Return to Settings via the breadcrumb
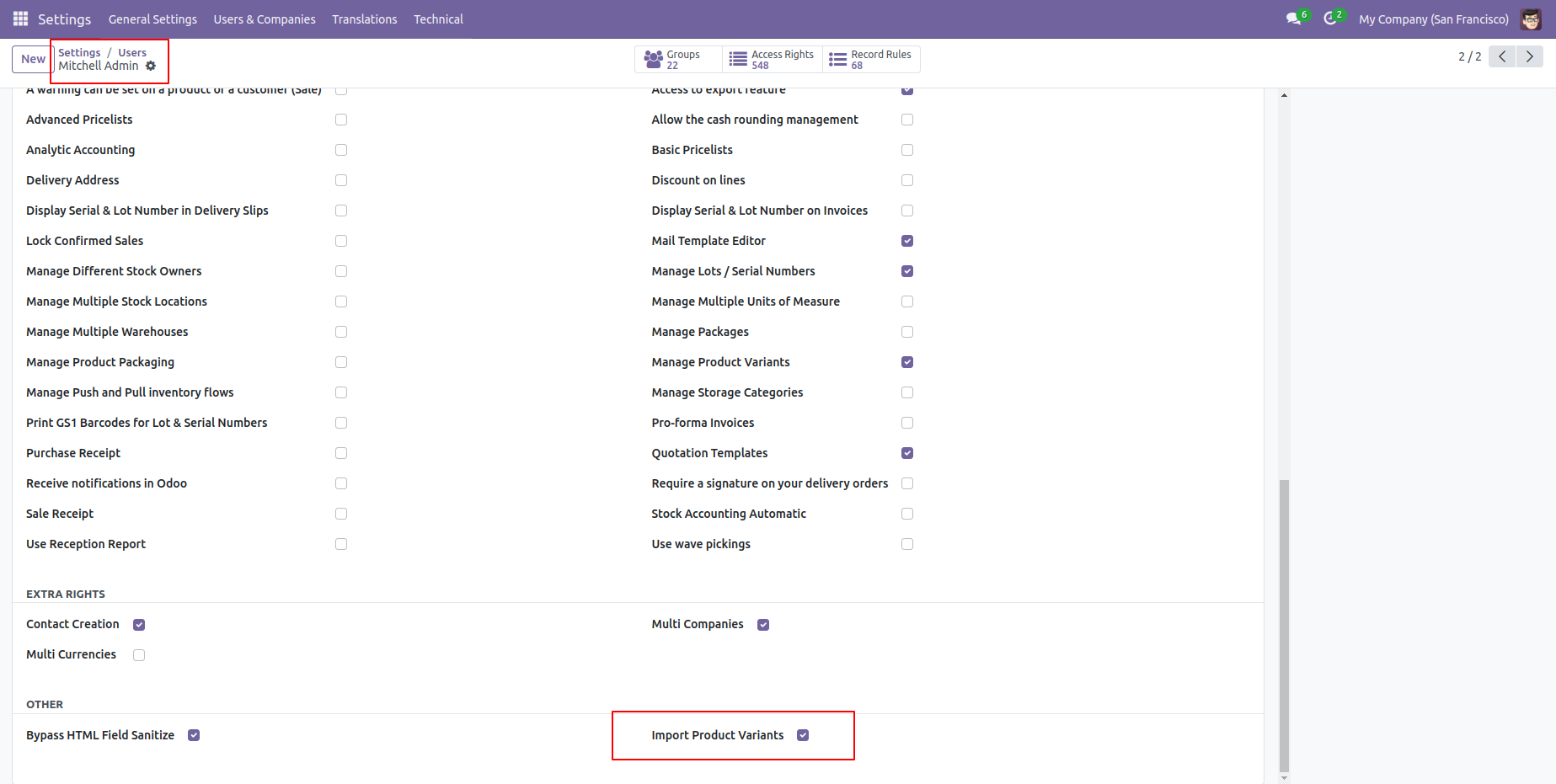Image resolution: width=1556 pixels, height=784 pixels. tap(78, 51)
